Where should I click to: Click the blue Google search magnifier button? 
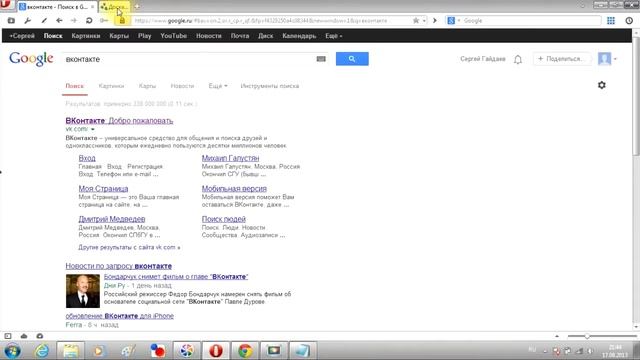pyautogui.click(x=352, y=59)
